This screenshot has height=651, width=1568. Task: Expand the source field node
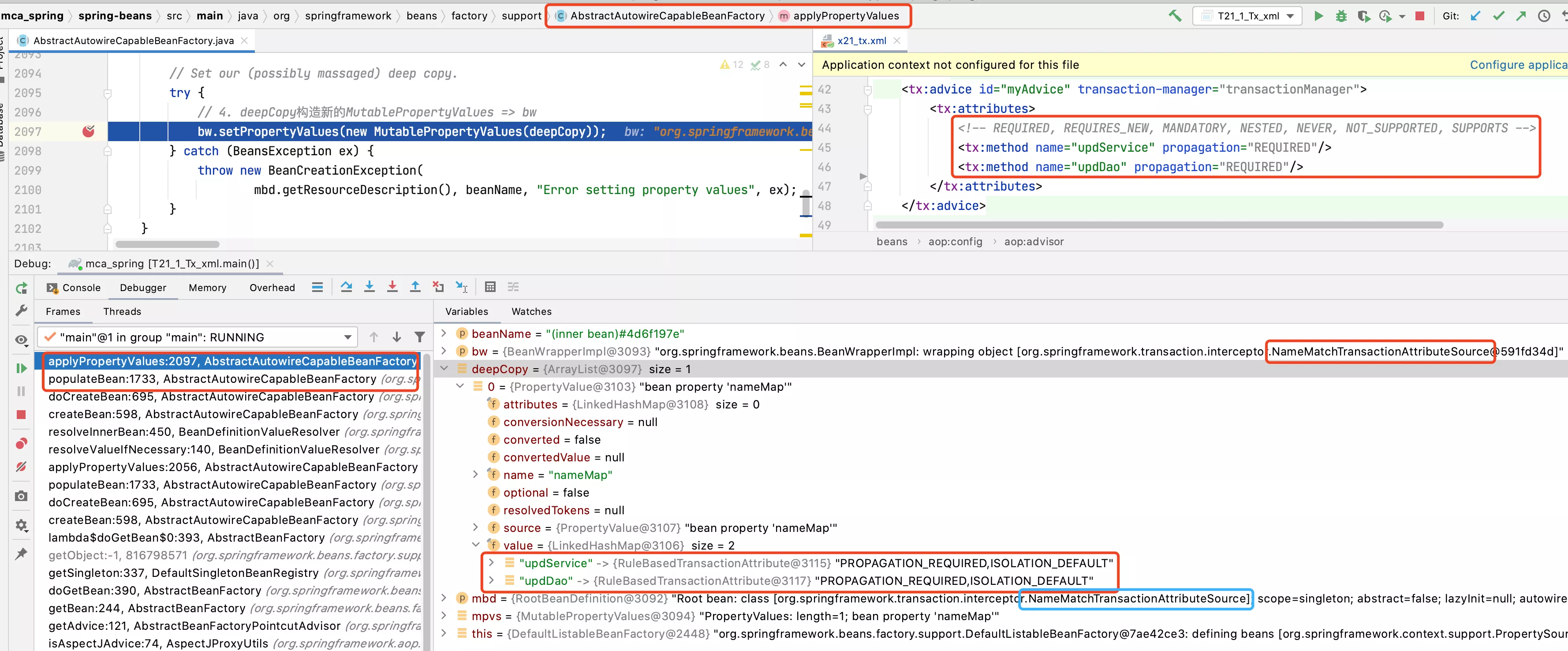[x=476, y=528]
